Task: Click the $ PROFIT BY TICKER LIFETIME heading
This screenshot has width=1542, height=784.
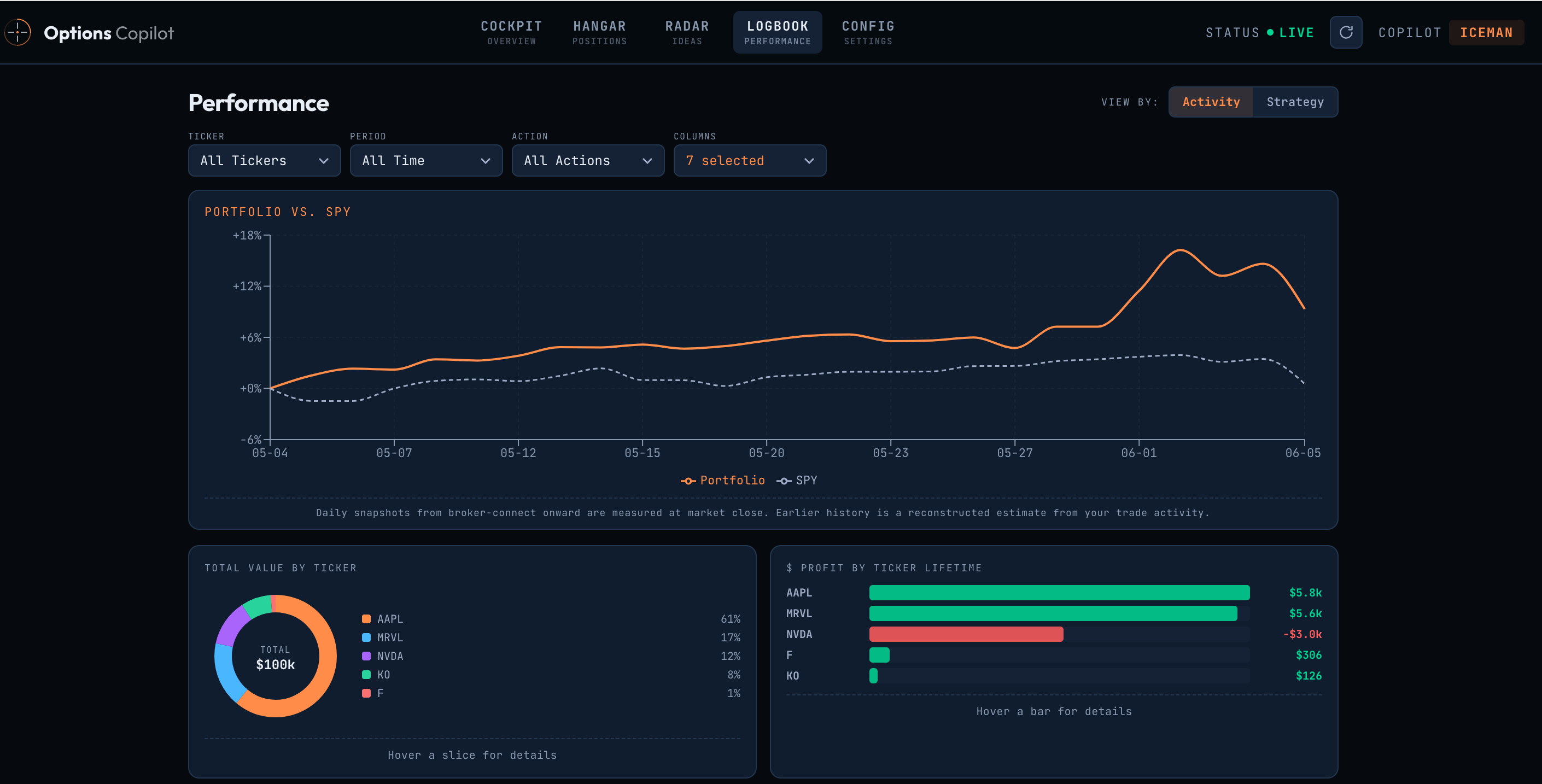Action: (x=884, y=568)
